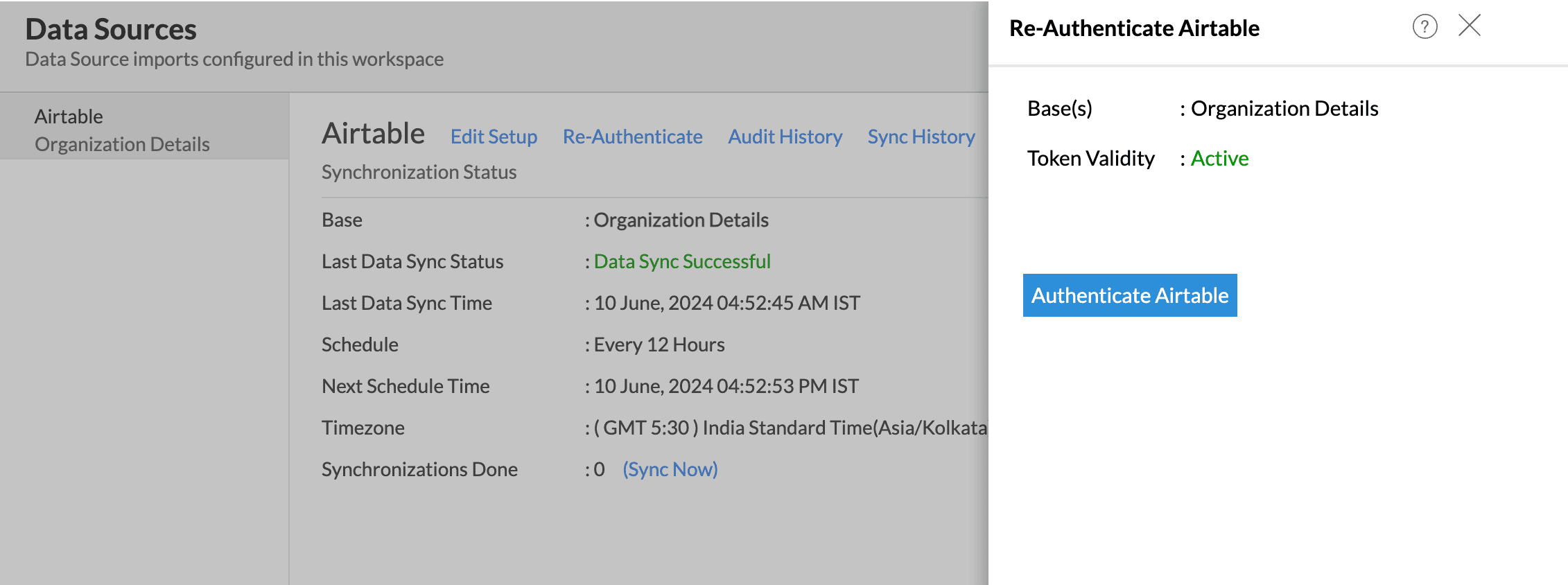Trigger Sync Now
1568x585 pixels.
coord(670,469)
